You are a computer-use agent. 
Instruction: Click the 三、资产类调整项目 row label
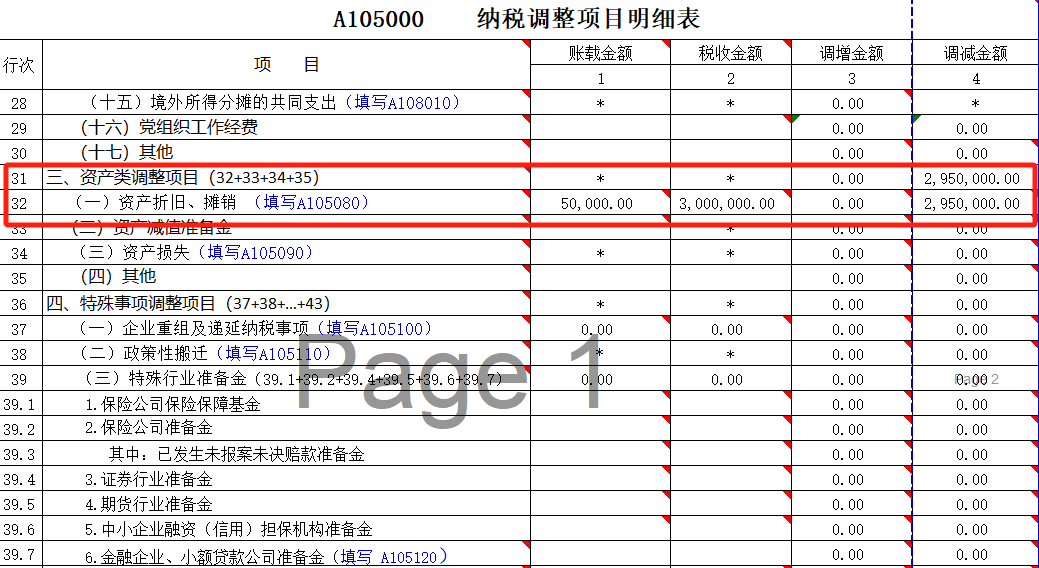coord(182,178)
